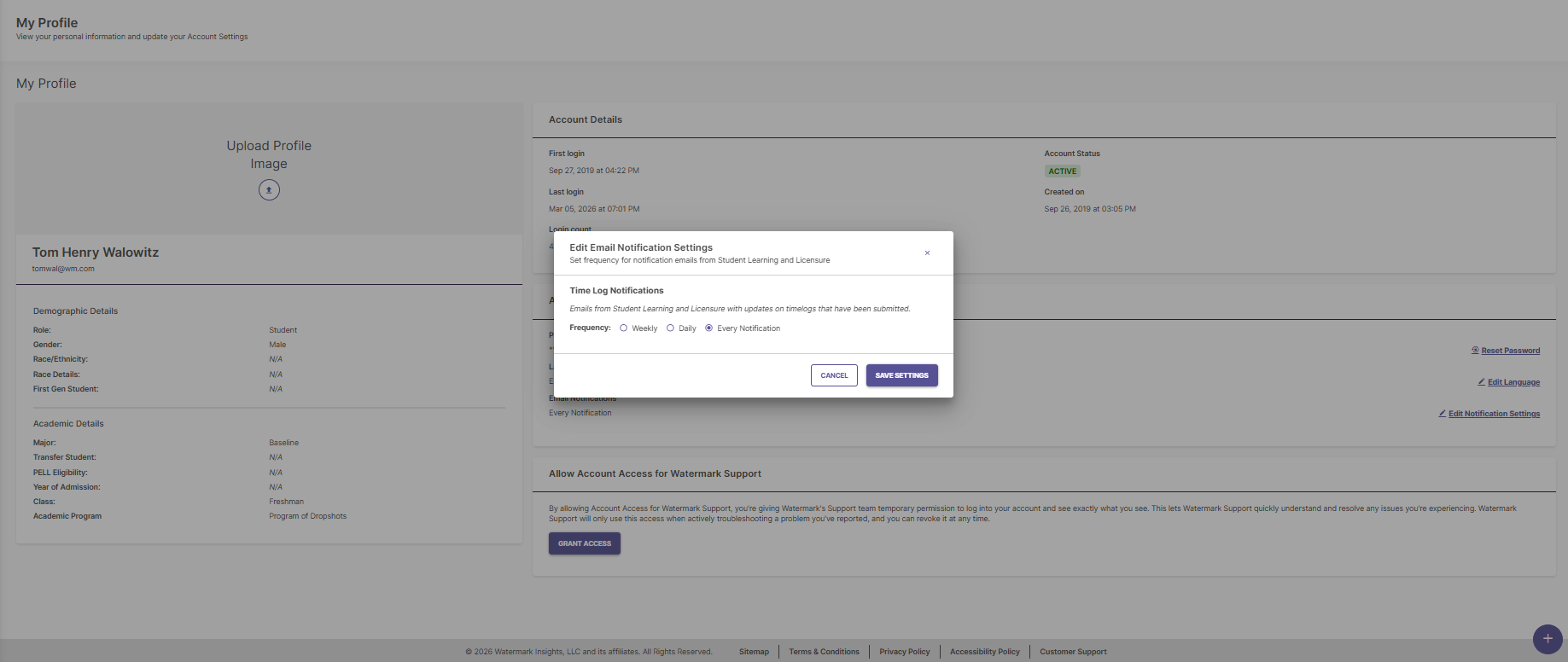Viewport: 1568px width, 662px height.
Task: Click the name Tom Henry Walowitz
Action: coord(96,253)
